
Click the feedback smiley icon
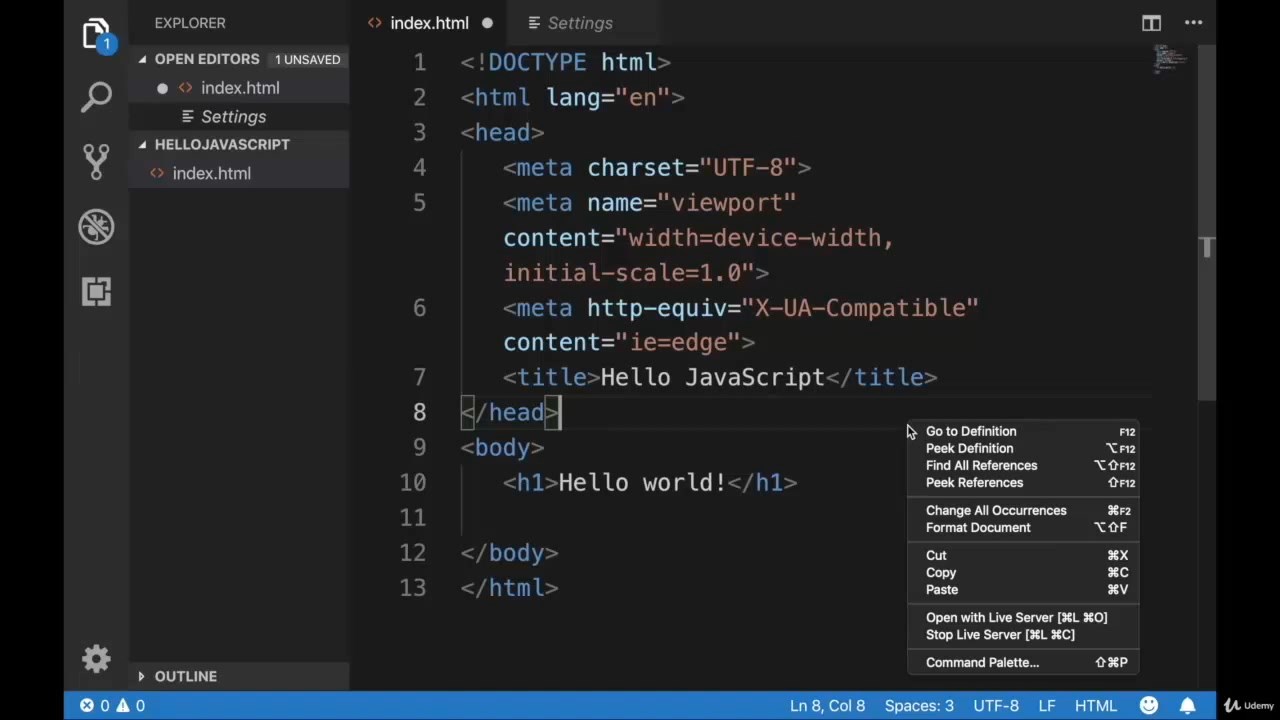click(1148, 705)
